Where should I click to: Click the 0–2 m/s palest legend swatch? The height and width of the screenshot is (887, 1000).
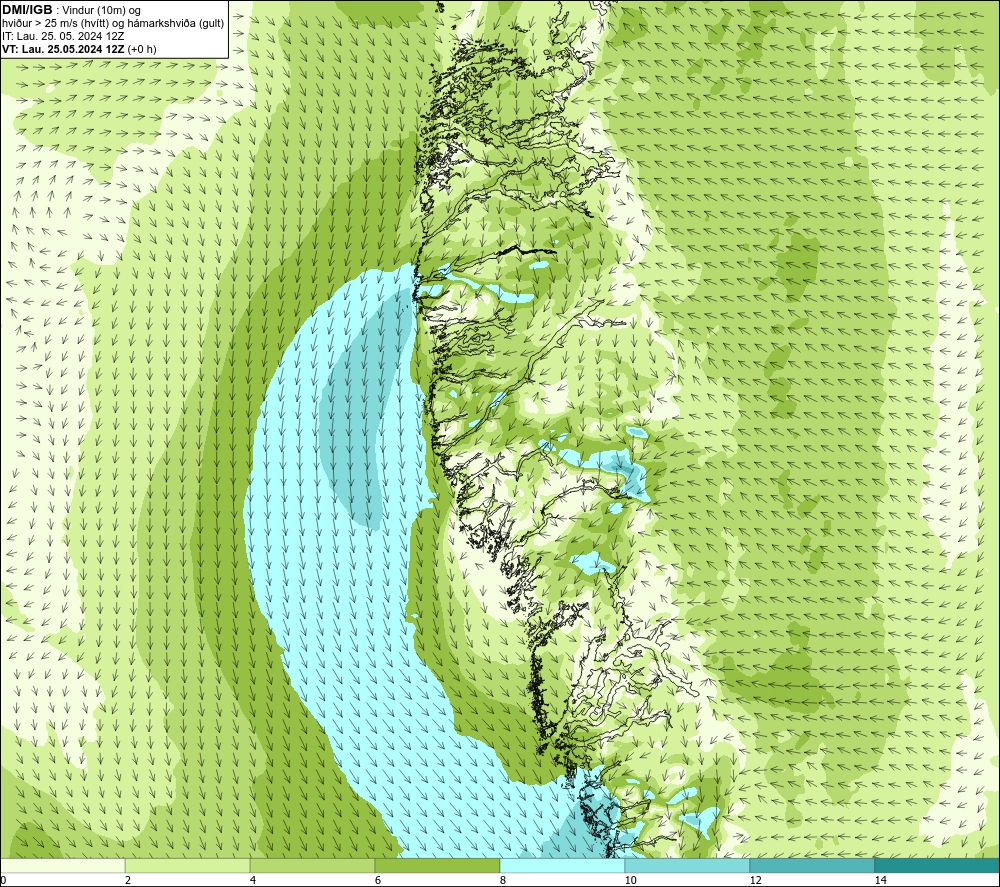pos(62,865)
